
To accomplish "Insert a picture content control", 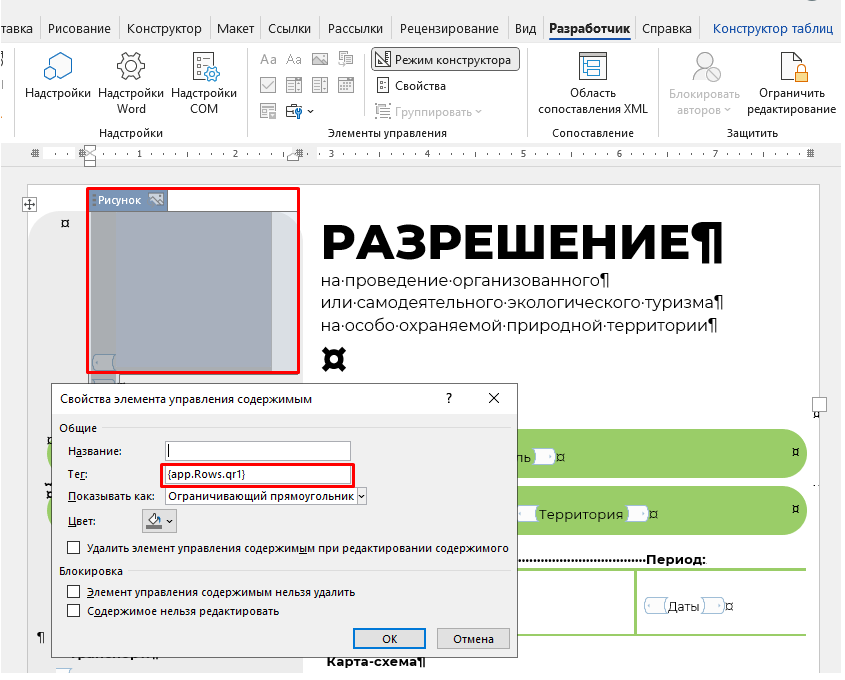I will (320, 60).
